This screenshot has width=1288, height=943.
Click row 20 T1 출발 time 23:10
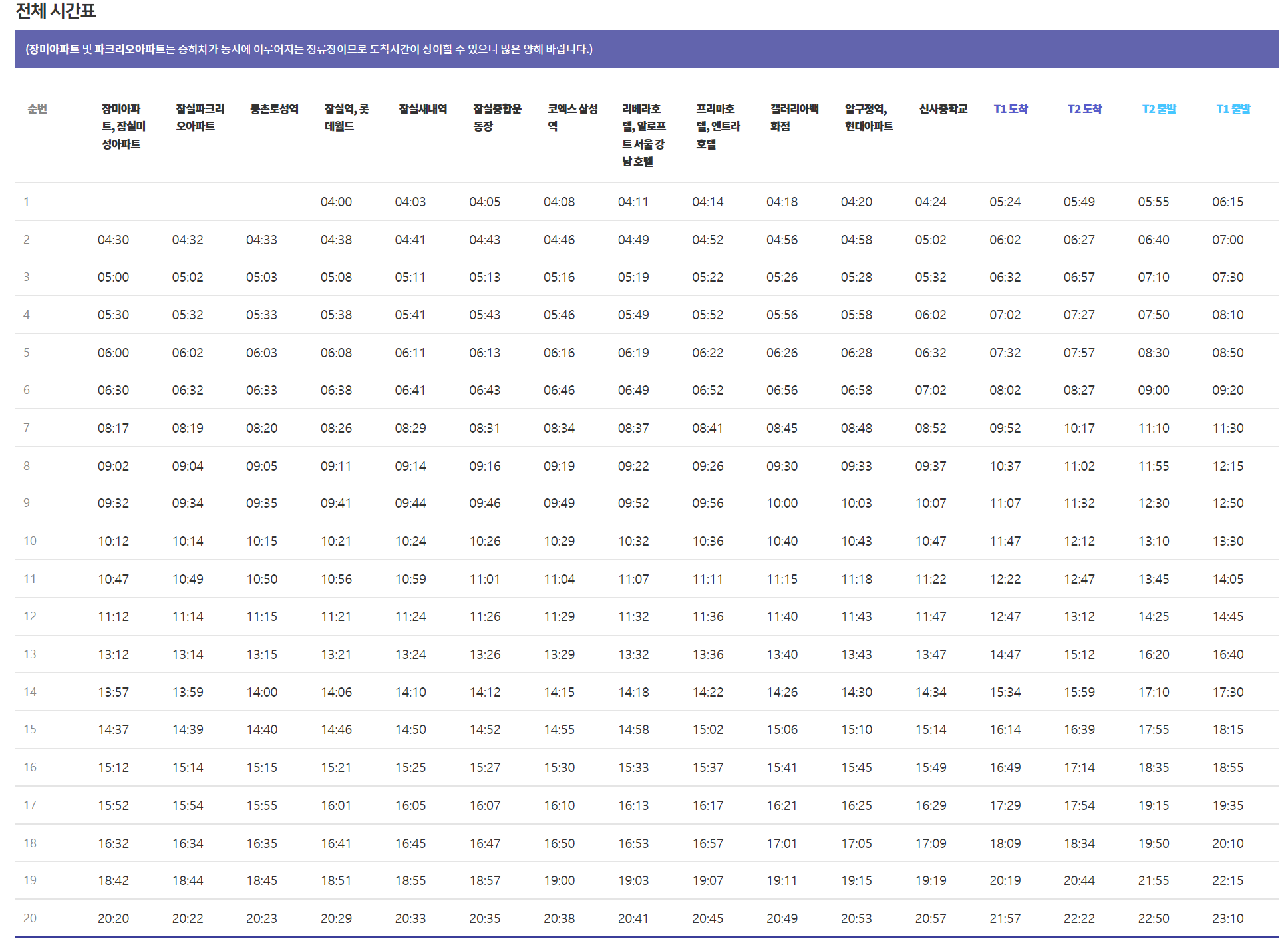click(x=1227, y=918)
